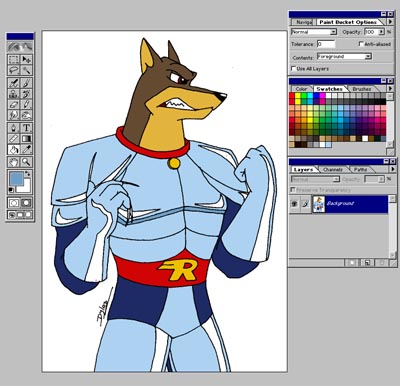This screenshot has height=386, width=400.
Task: Switch to the Color tab
Action: [301, 89]
